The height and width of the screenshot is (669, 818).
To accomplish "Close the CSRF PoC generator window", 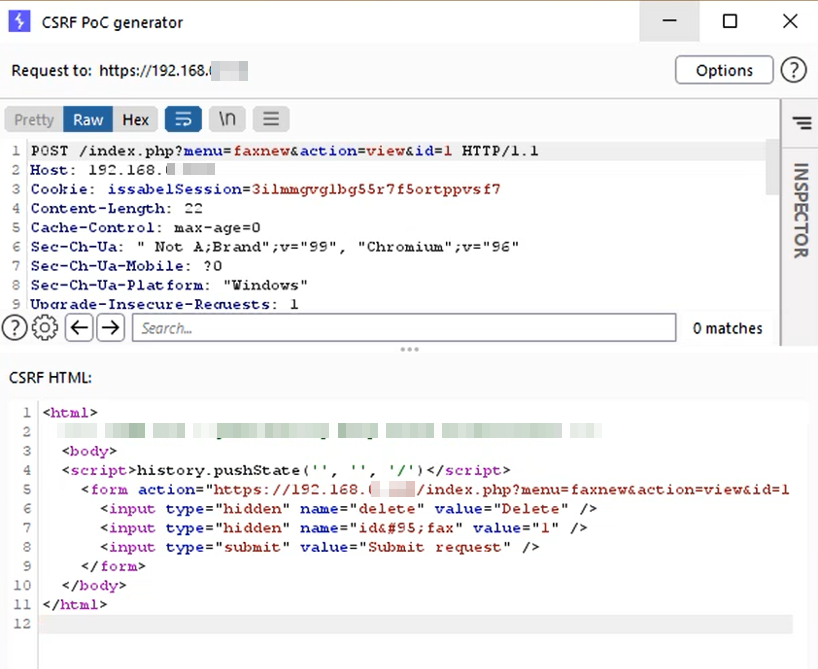I will click(x=790, y=21).
